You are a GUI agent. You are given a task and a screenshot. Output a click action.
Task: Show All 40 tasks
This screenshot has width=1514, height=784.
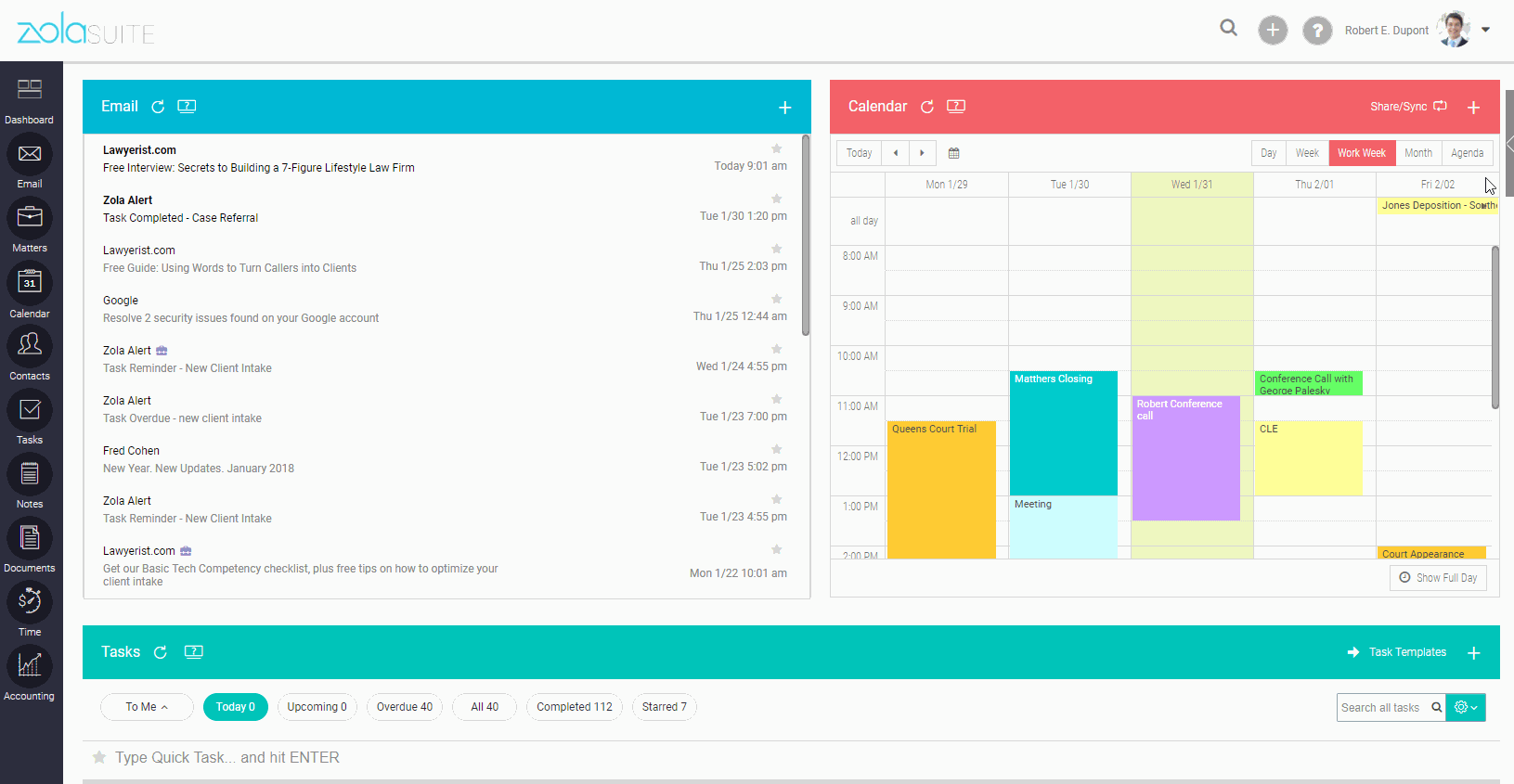pos(484,707)
